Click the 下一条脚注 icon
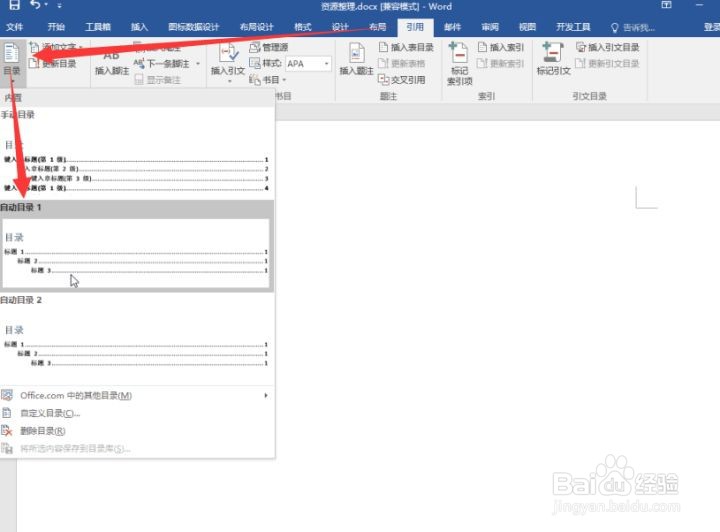The image size is (720, 532). pos(139,63)
